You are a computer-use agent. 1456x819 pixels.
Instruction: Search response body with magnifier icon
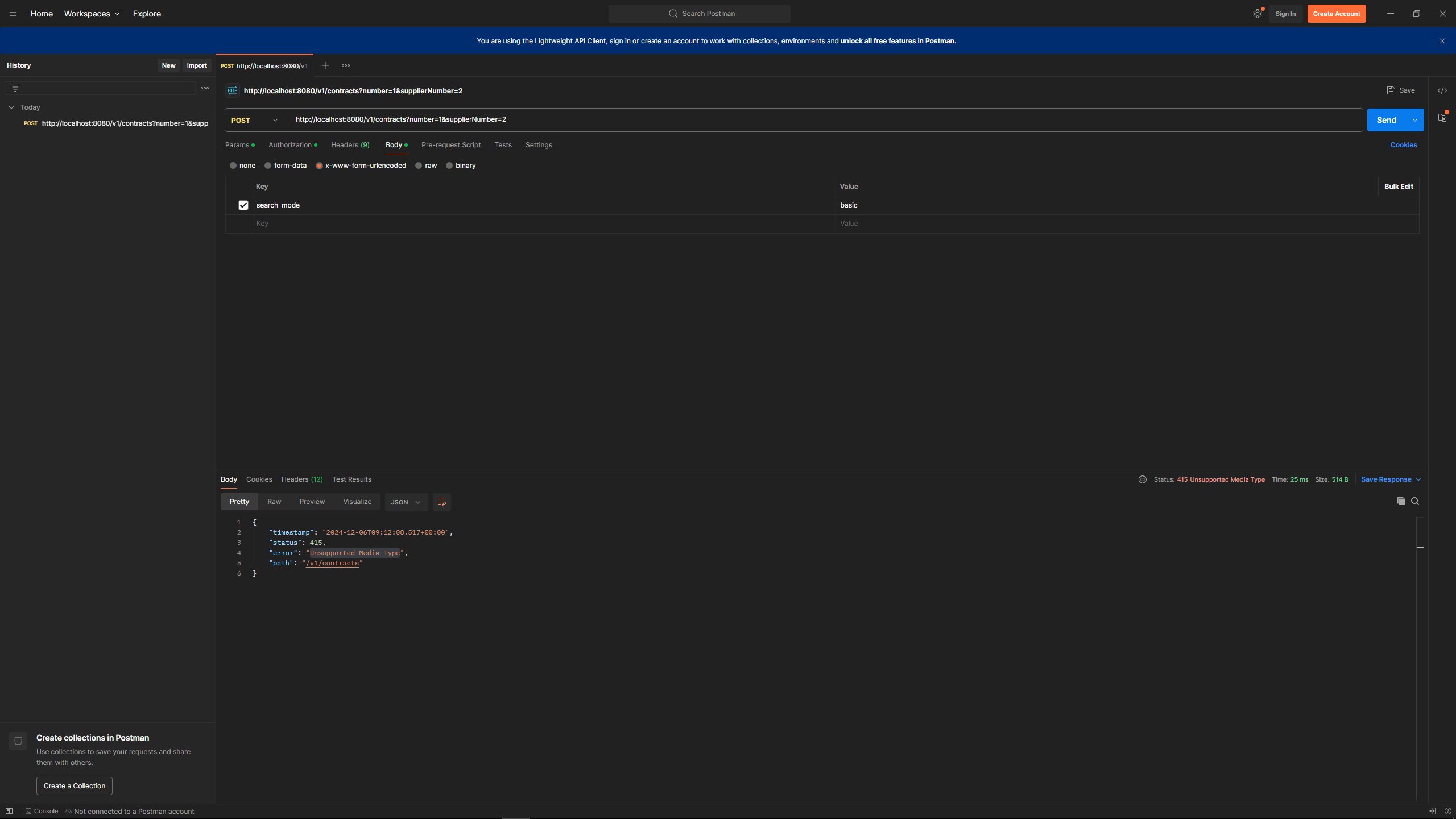1415,501
